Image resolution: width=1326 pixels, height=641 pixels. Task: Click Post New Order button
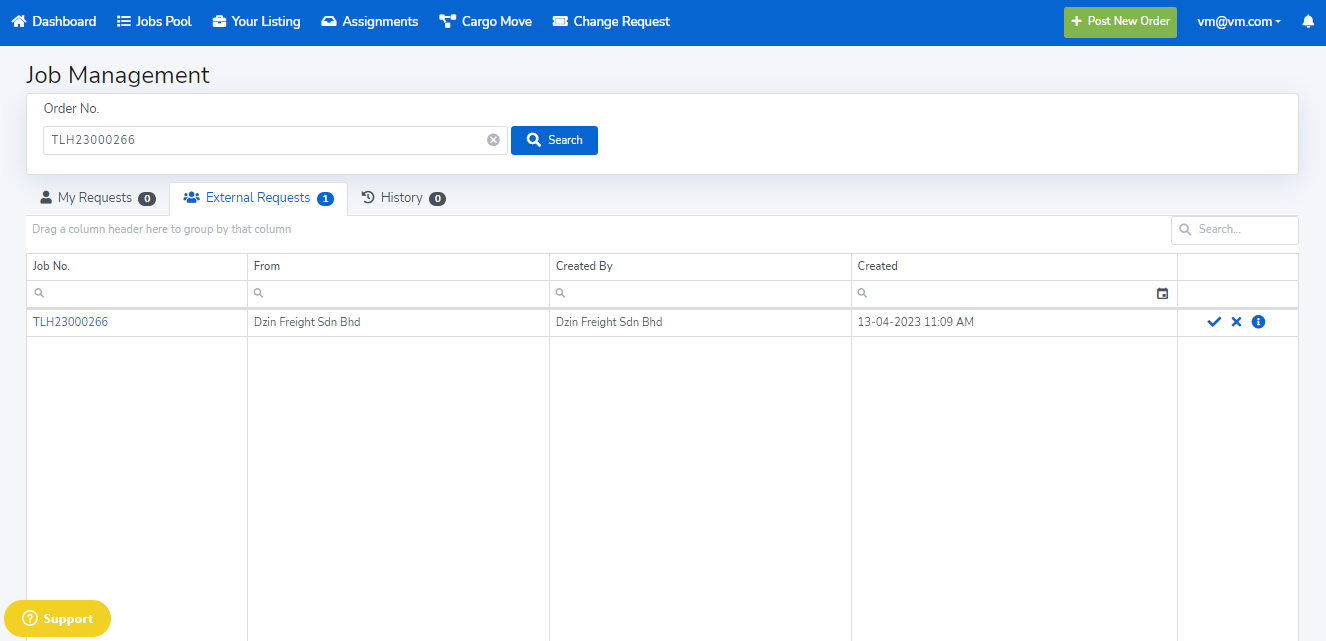click(x=1119, y=21)
